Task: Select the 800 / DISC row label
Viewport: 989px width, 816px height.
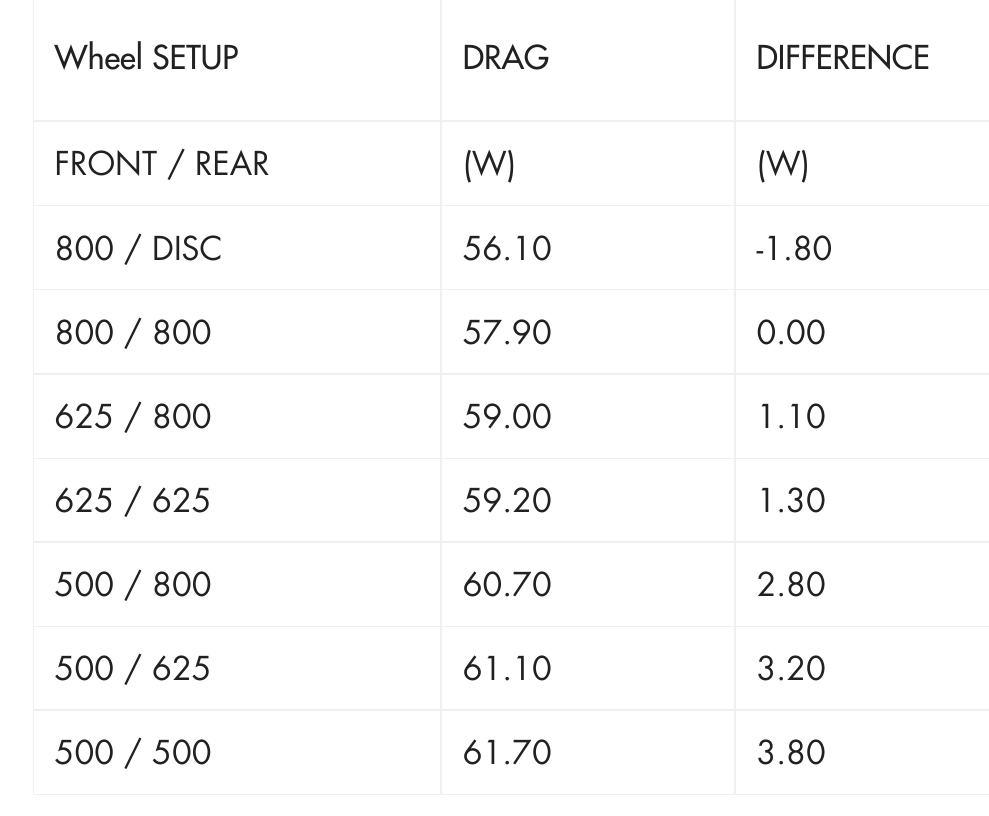Action: point(138,248)
